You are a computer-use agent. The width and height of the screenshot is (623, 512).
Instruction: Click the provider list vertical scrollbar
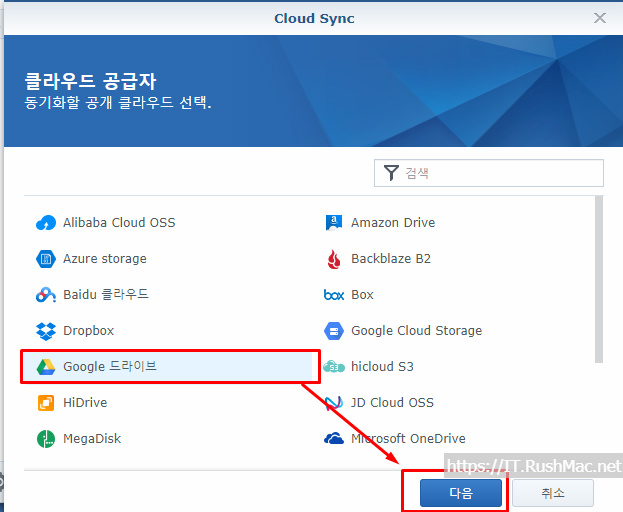tap(599, 279)
